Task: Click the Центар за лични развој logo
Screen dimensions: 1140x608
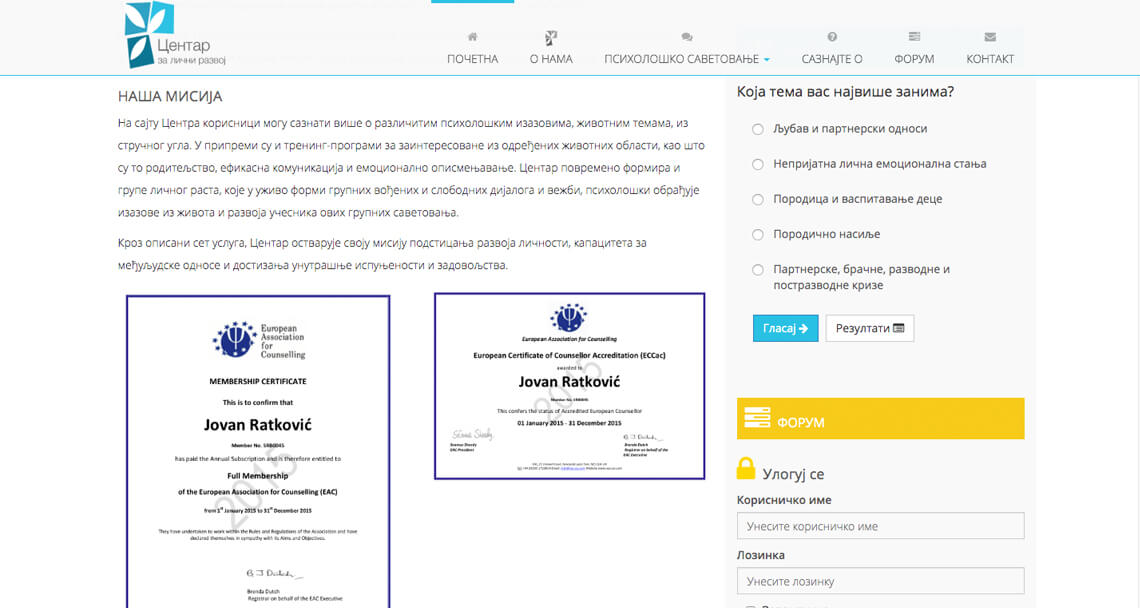Action: pyautogui.click(x=175, y=35)
